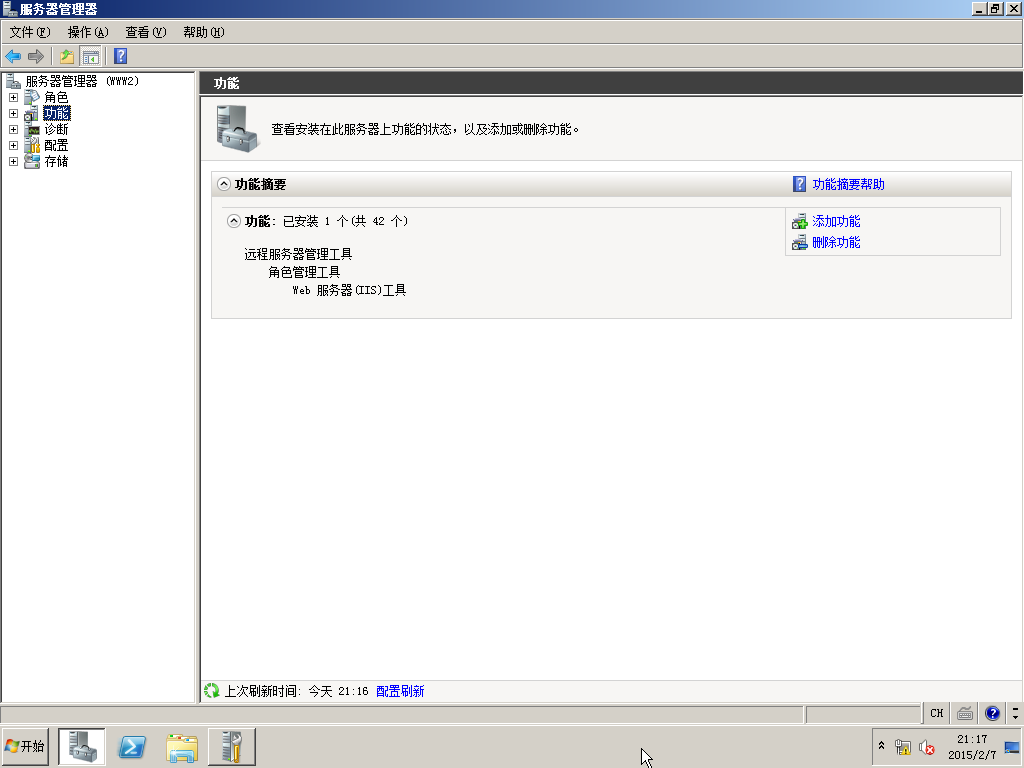Click the 开始 Start button
Image resolution: width=1024 pixels, height=768 pixels.
(x=25, y=746)
